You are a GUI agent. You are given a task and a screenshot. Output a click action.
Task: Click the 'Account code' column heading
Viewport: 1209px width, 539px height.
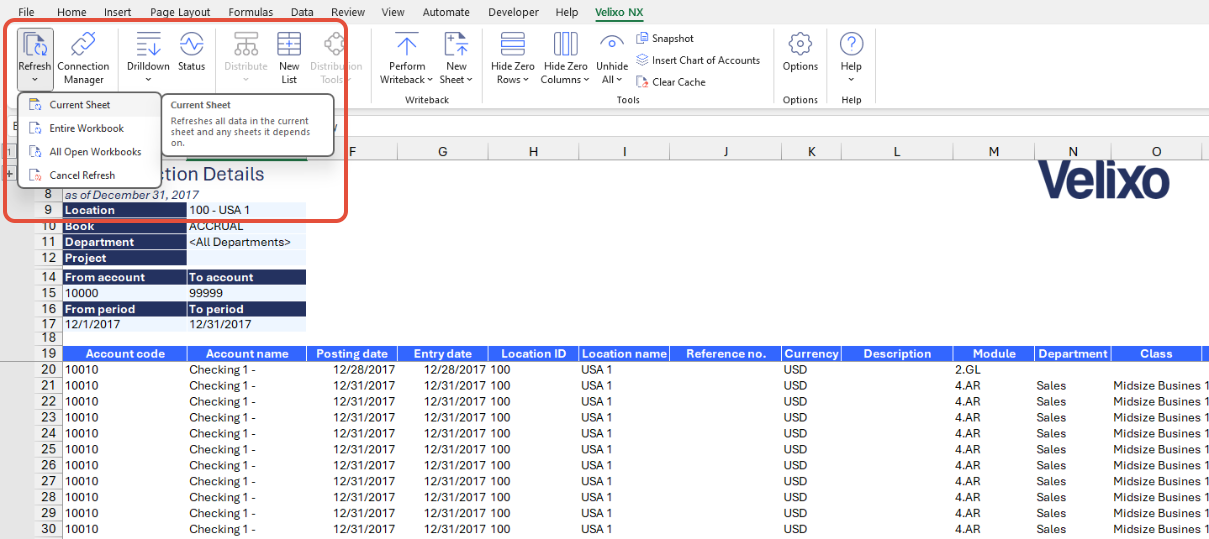124,353
